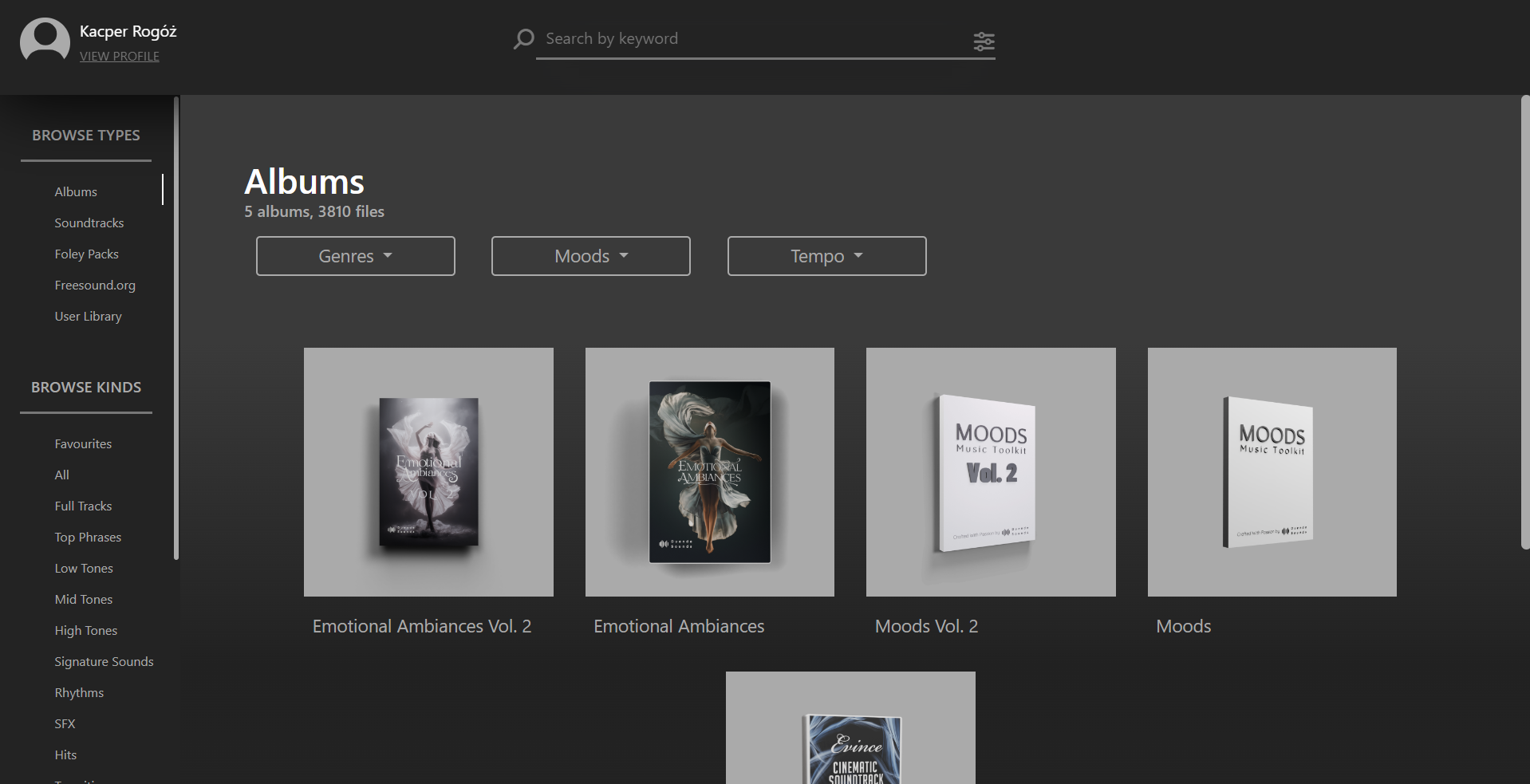This screenshot has height=784, width=1530.
Task: Click the Kacper Rogóż user name
Action: [128, 32]
